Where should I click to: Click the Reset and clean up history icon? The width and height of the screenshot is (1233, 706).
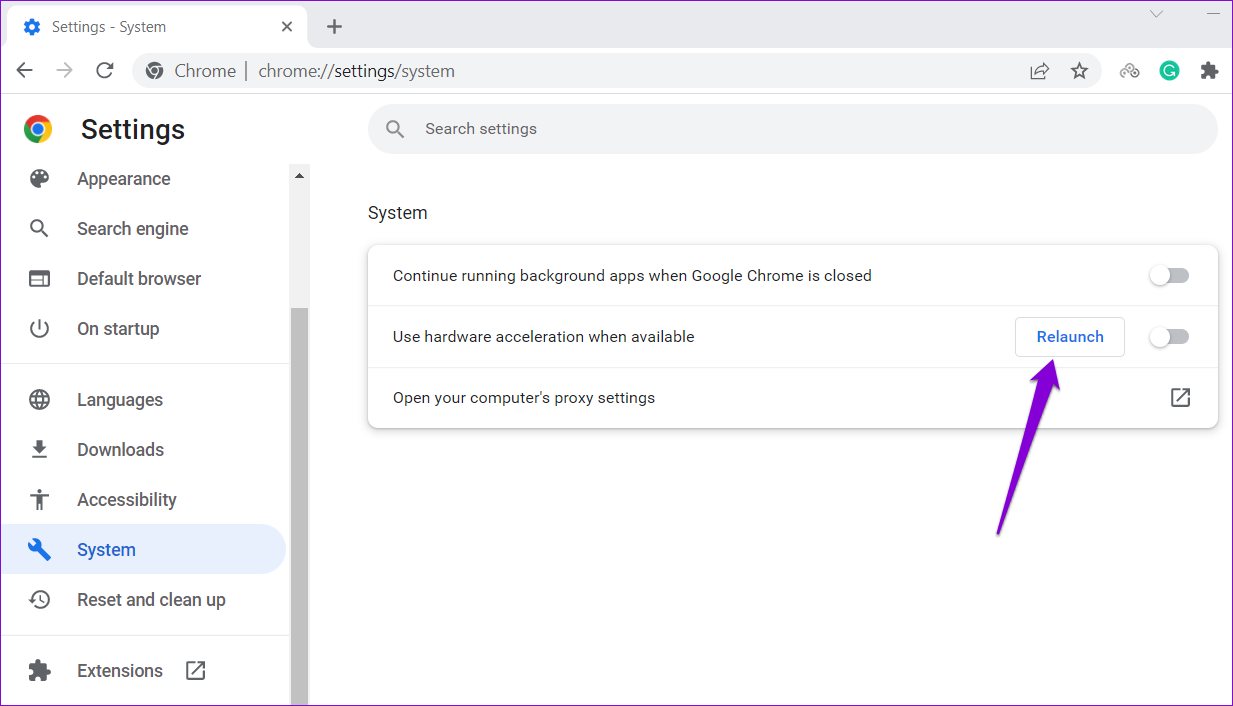point(39,600)
